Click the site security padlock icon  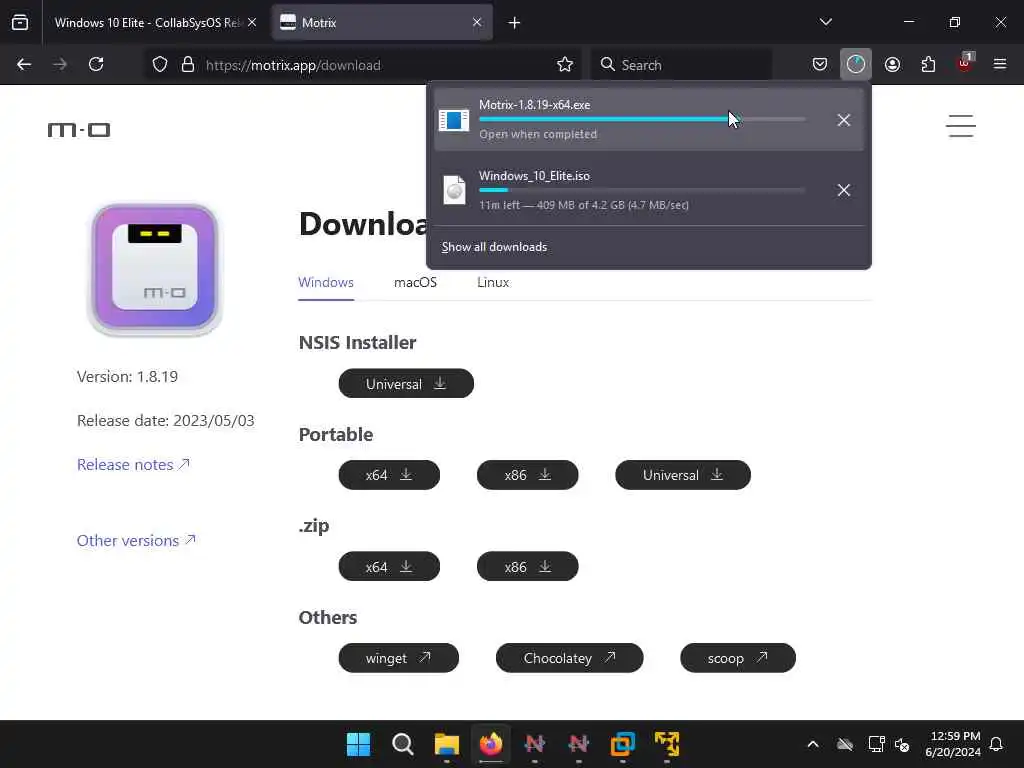188,65
